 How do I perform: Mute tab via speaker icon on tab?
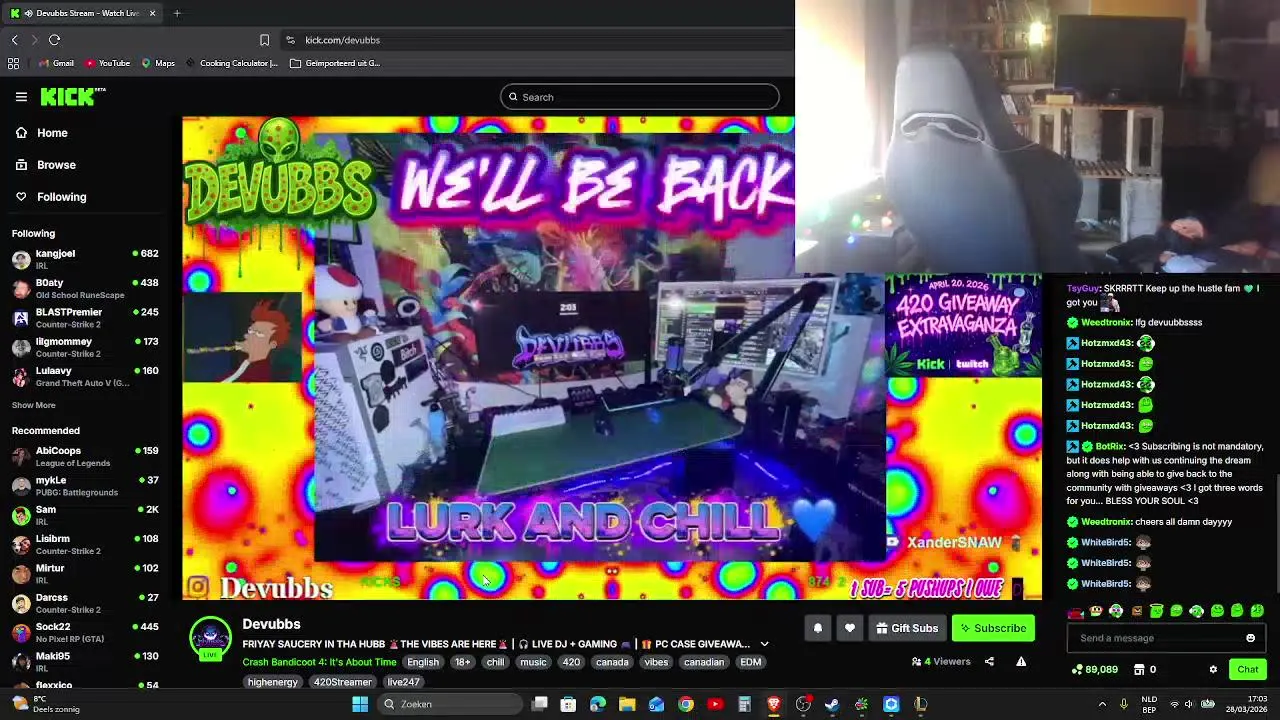coord(27,13)
